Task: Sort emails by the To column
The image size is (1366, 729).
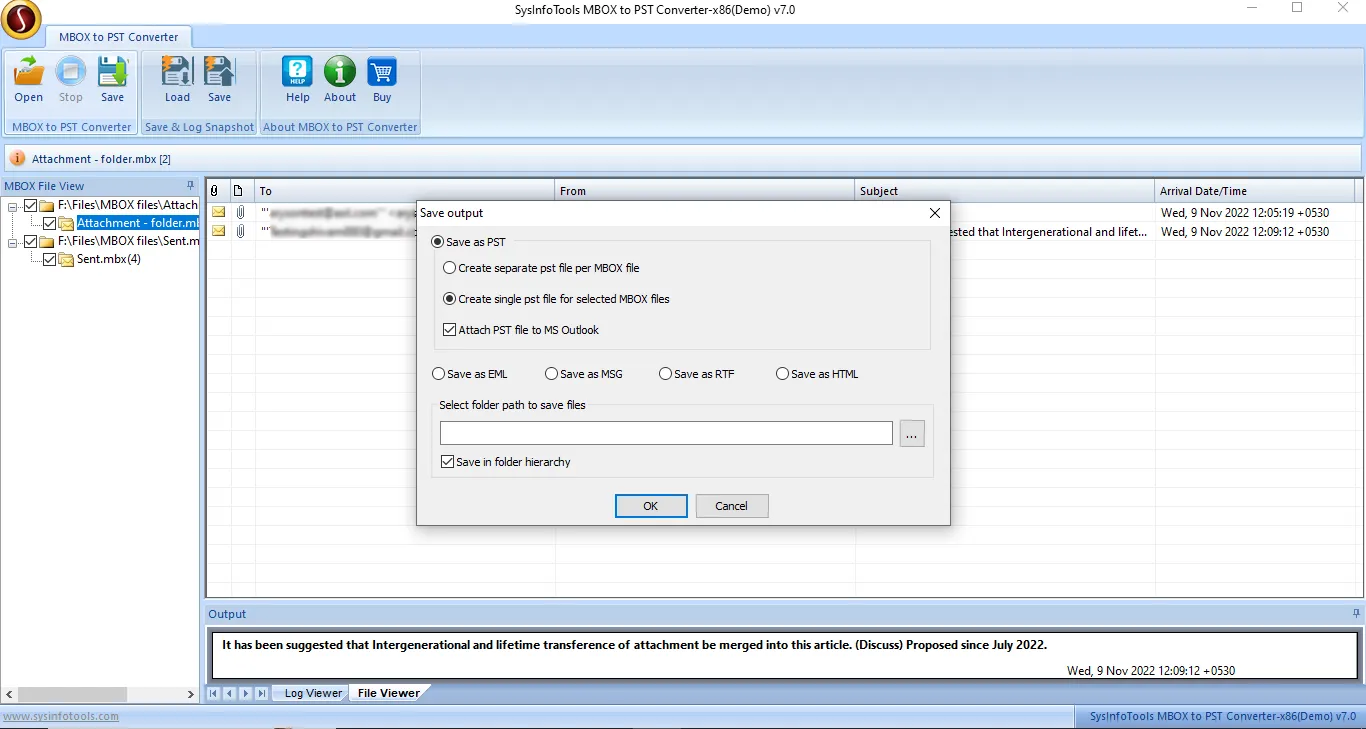Action: point(405,191)
